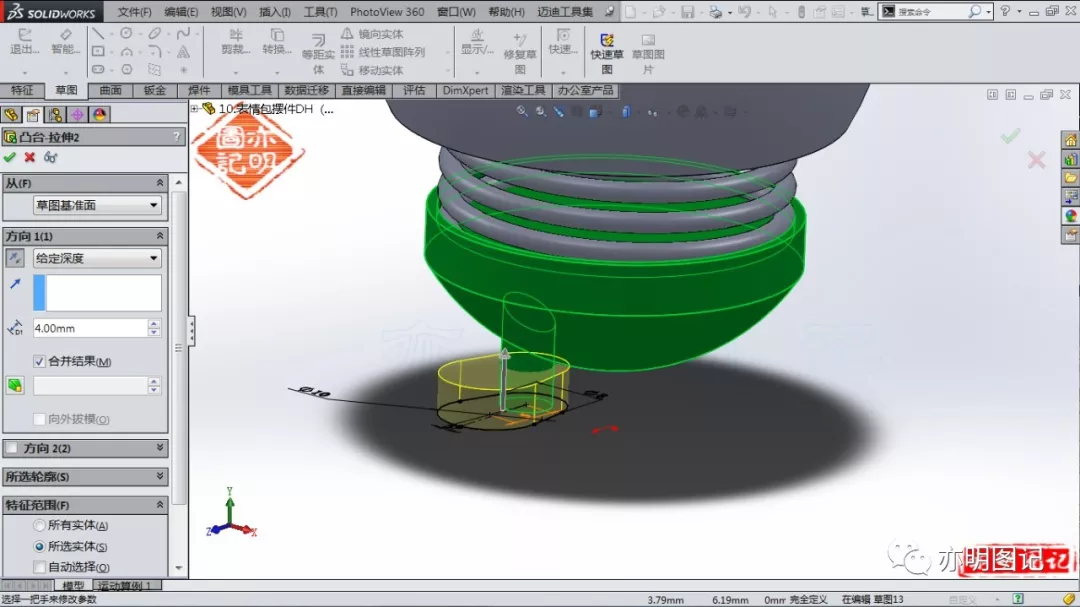Click the Zoom to Fit icon in the viewport
Viewport: 1080px width, 607px height.
tap(522, 111)
